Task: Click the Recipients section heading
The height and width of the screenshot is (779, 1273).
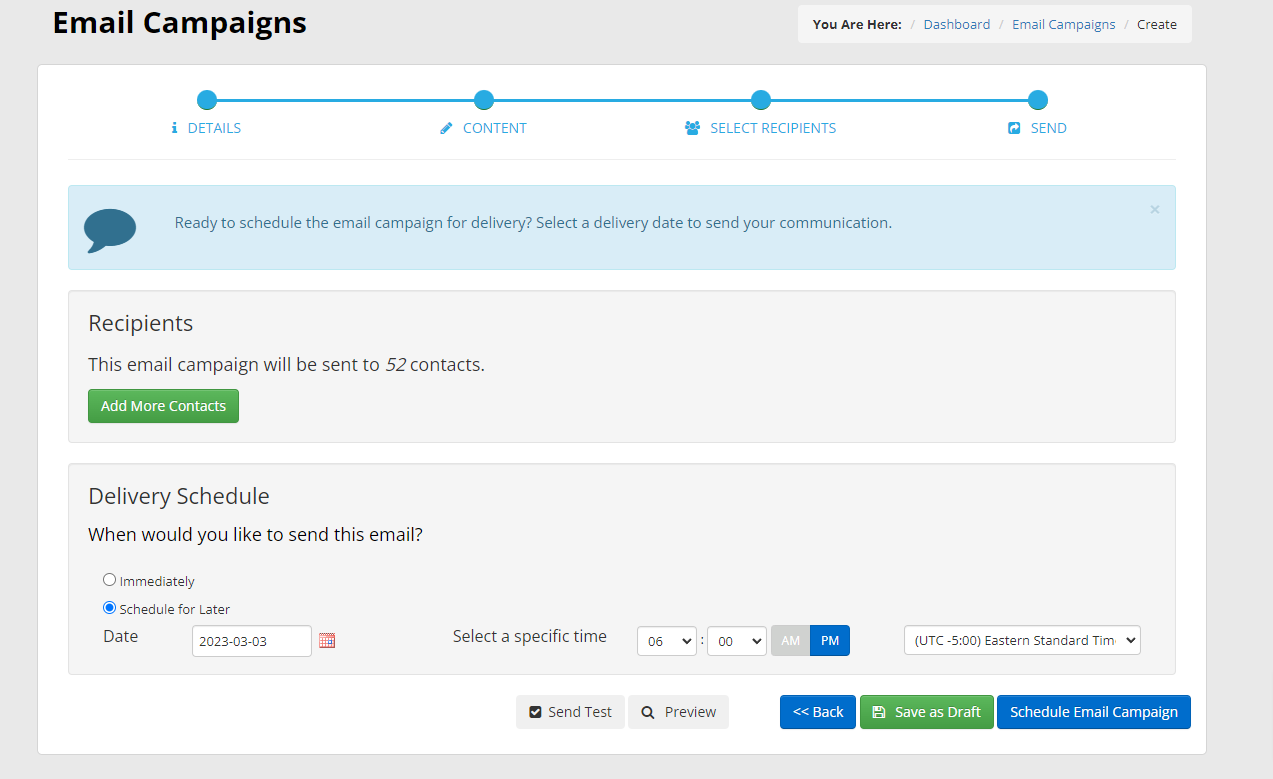Action: pos(141,324)
